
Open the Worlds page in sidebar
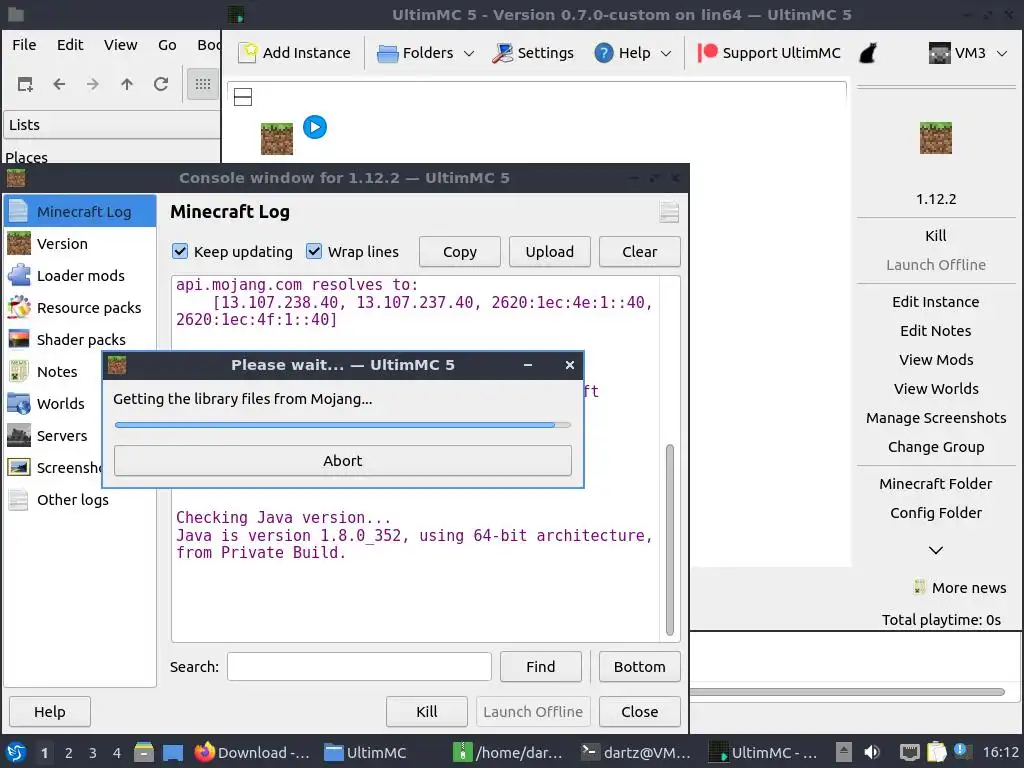[x=54, y=404]
